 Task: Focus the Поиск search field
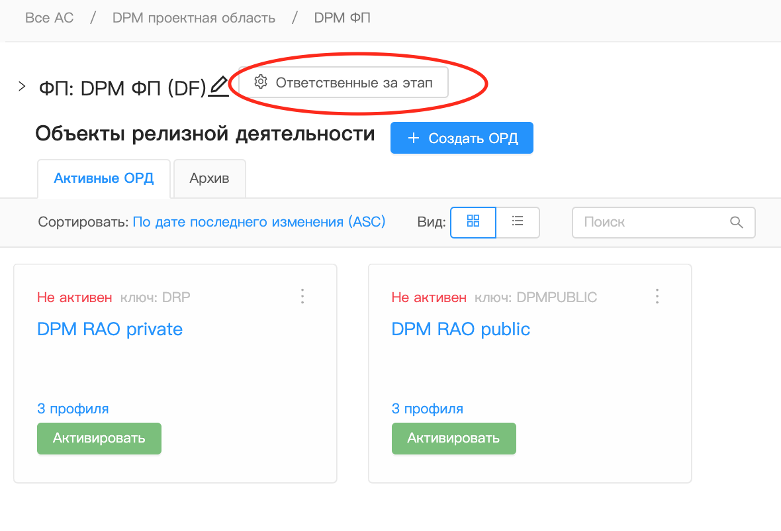click(650, 222)
